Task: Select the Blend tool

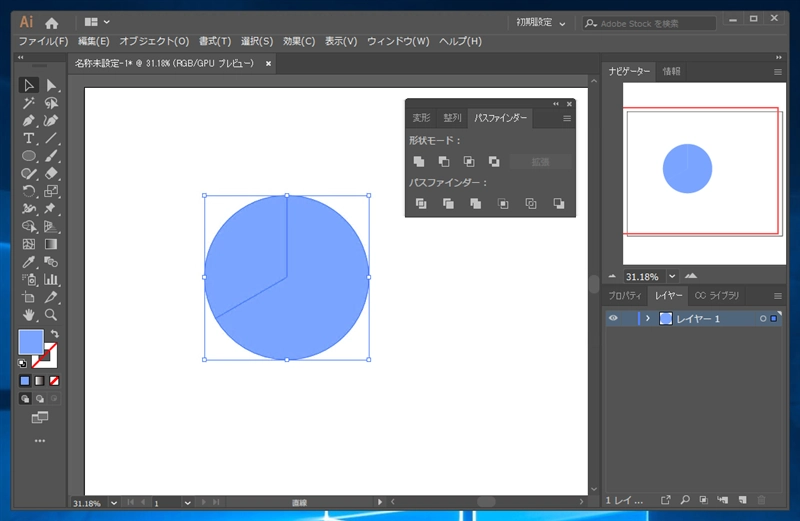Action: coord(51,262)
